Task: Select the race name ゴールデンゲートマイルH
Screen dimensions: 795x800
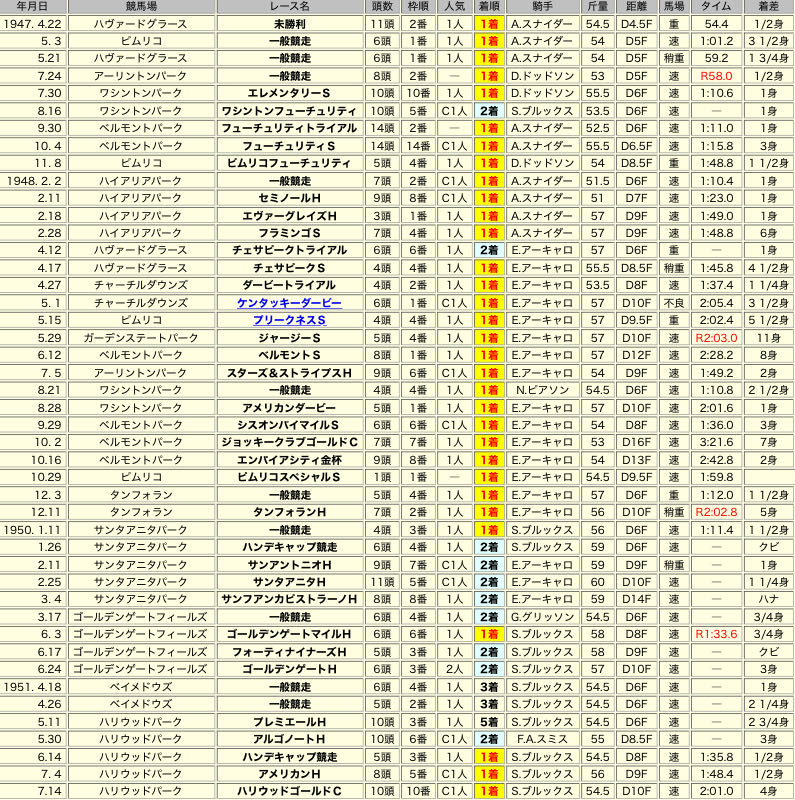Action: click(x=289, y=634)
